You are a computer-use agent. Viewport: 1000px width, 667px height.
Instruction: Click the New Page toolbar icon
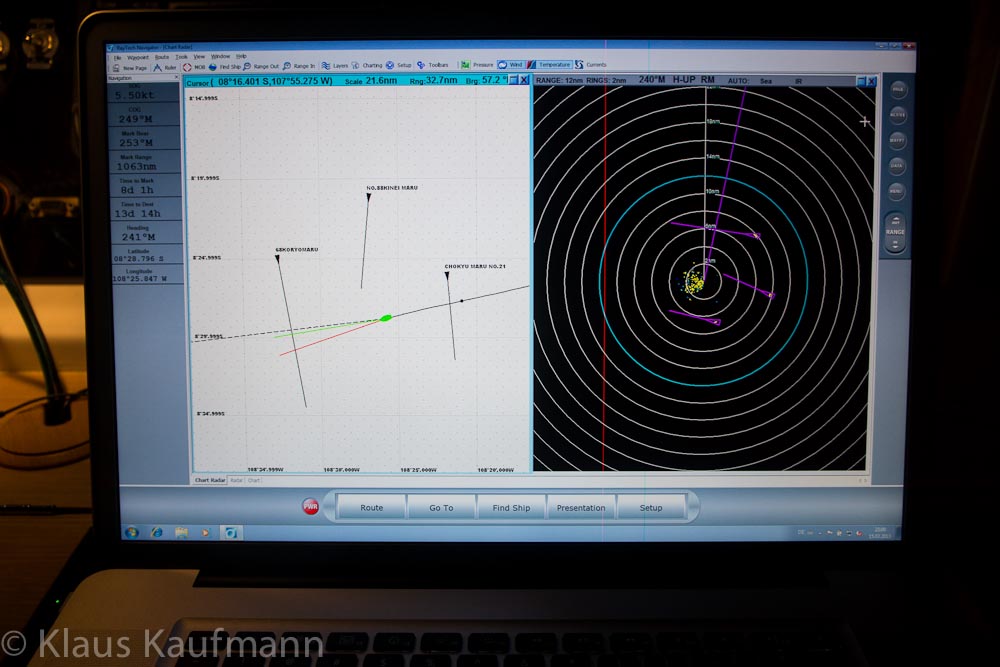tap(116, 67)
